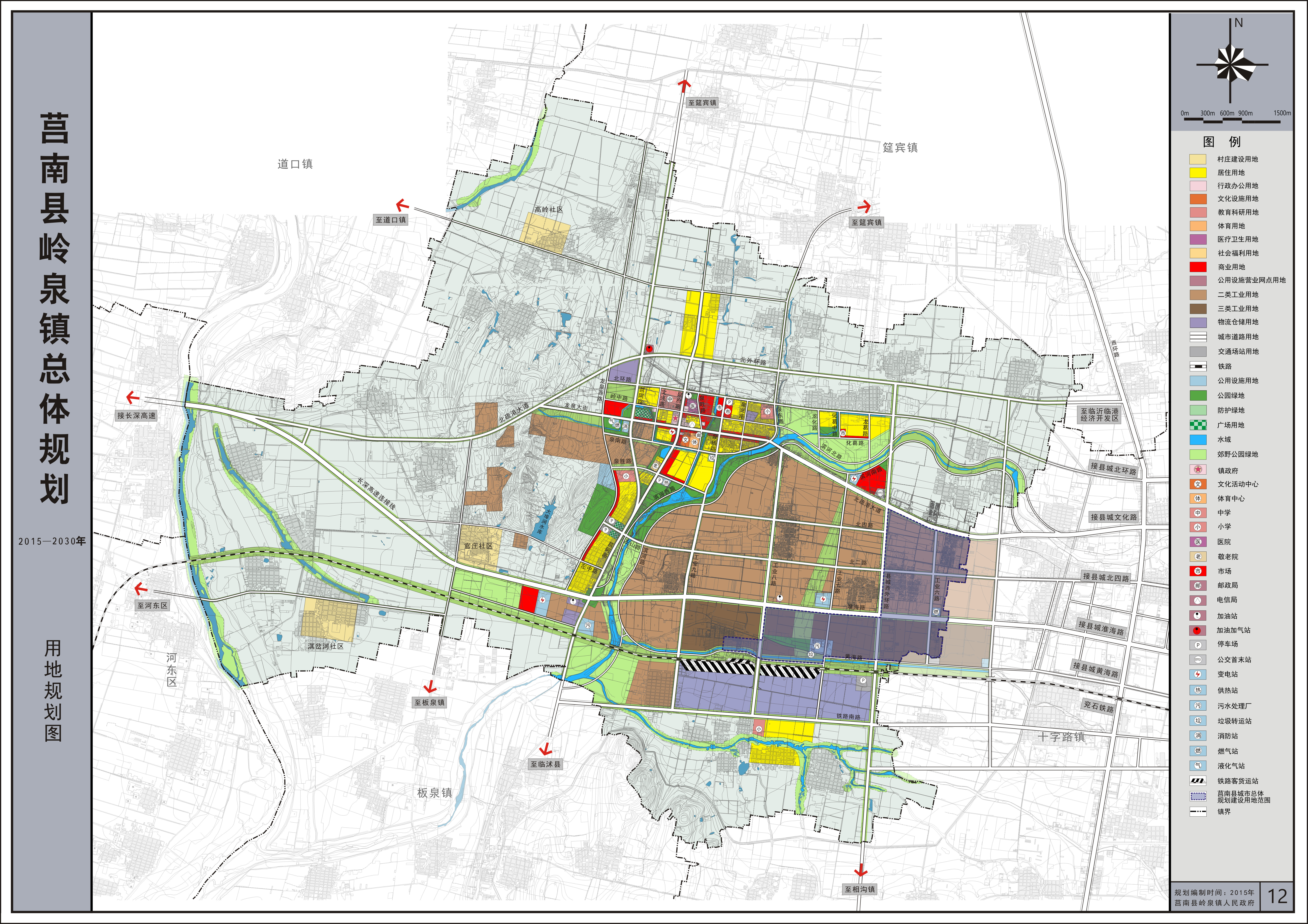Click the 液化气站 legend icon

(1198, 766)
